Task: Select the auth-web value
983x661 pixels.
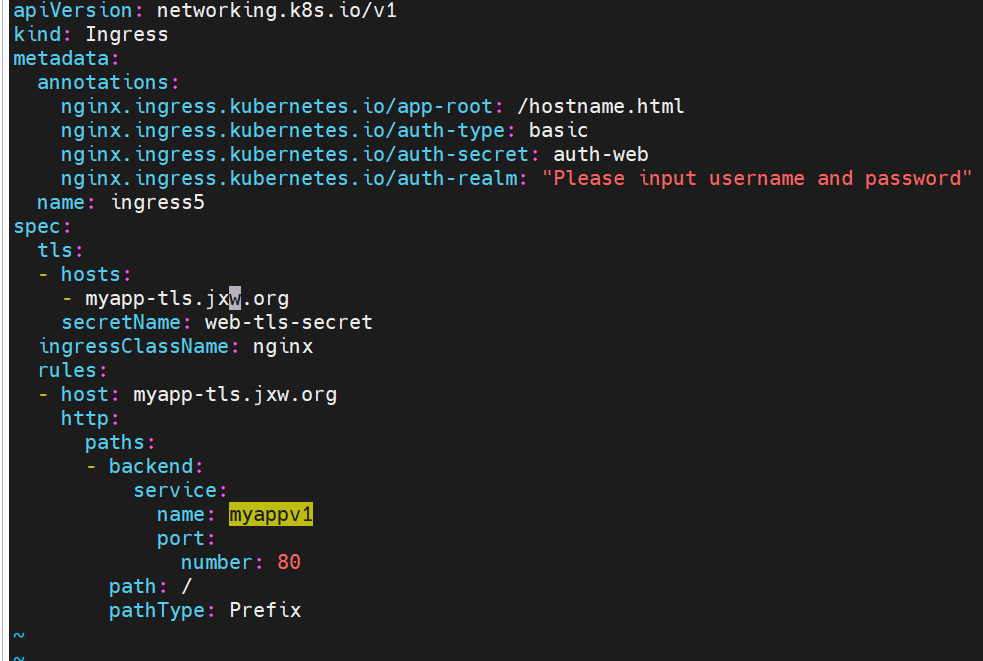Action: (601, 154)
